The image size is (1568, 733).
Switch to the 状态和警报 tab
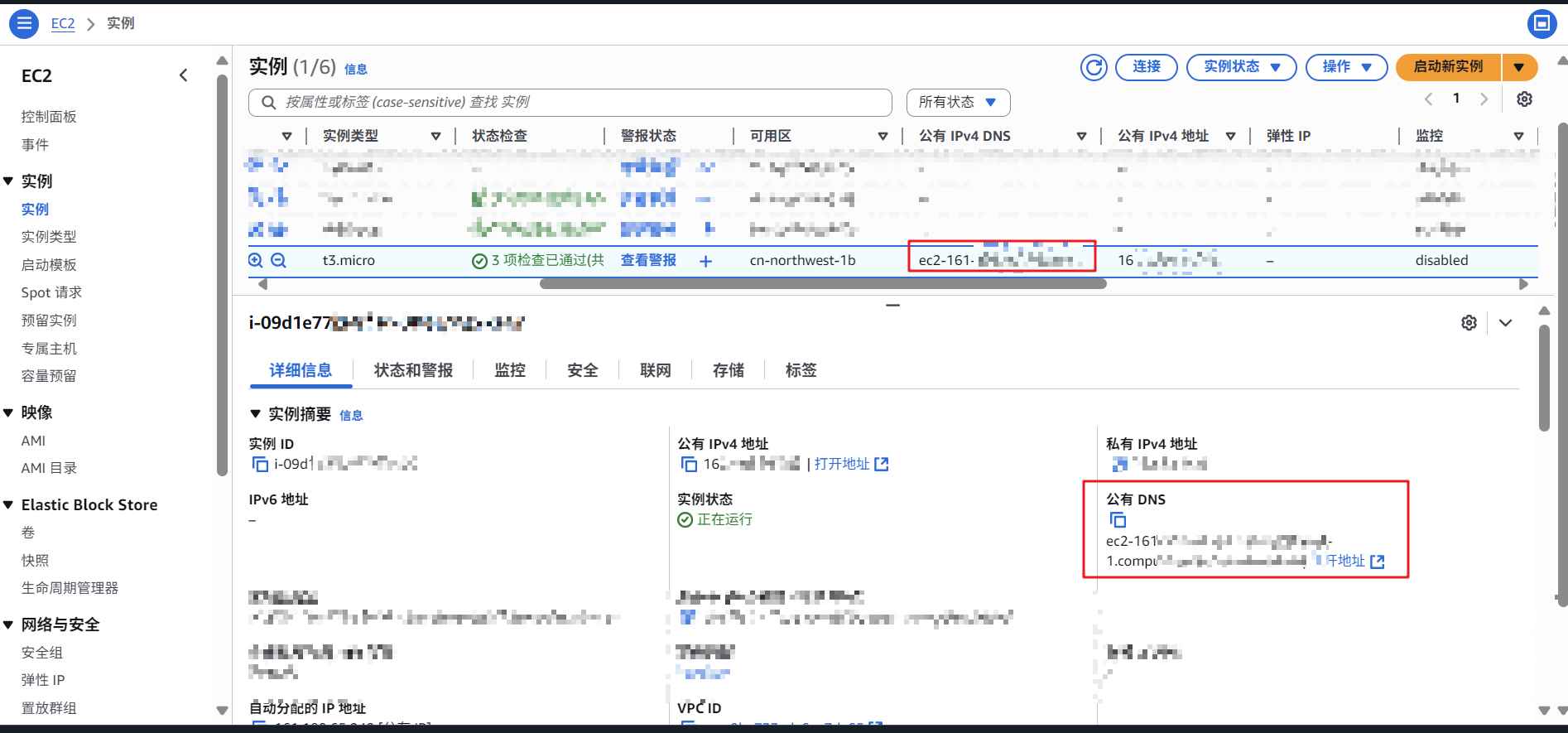click(413, 371)
